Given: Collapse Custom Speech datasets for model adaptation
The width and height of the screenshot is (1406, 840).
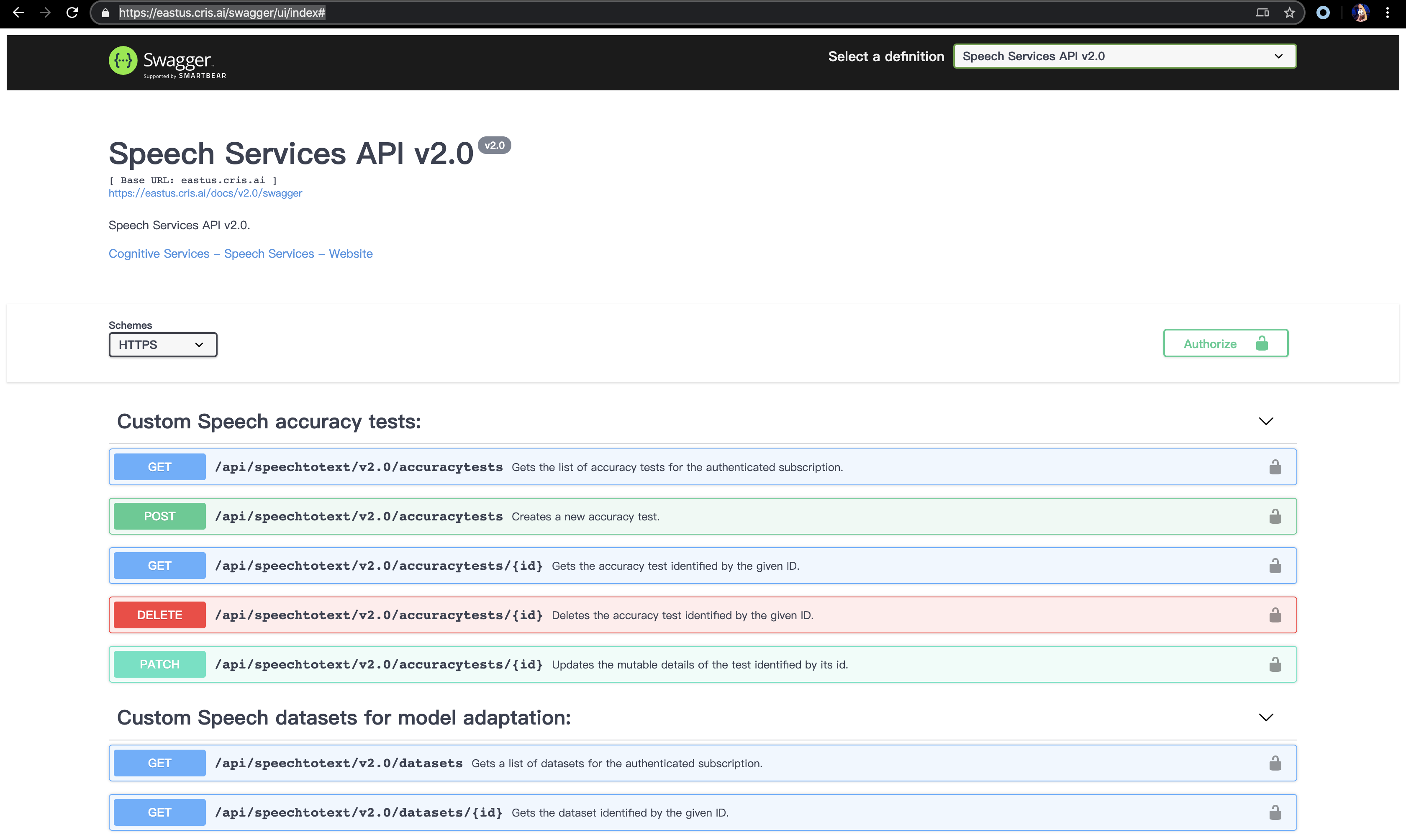Looking at the screenshot, I should tap(1266, 717).
